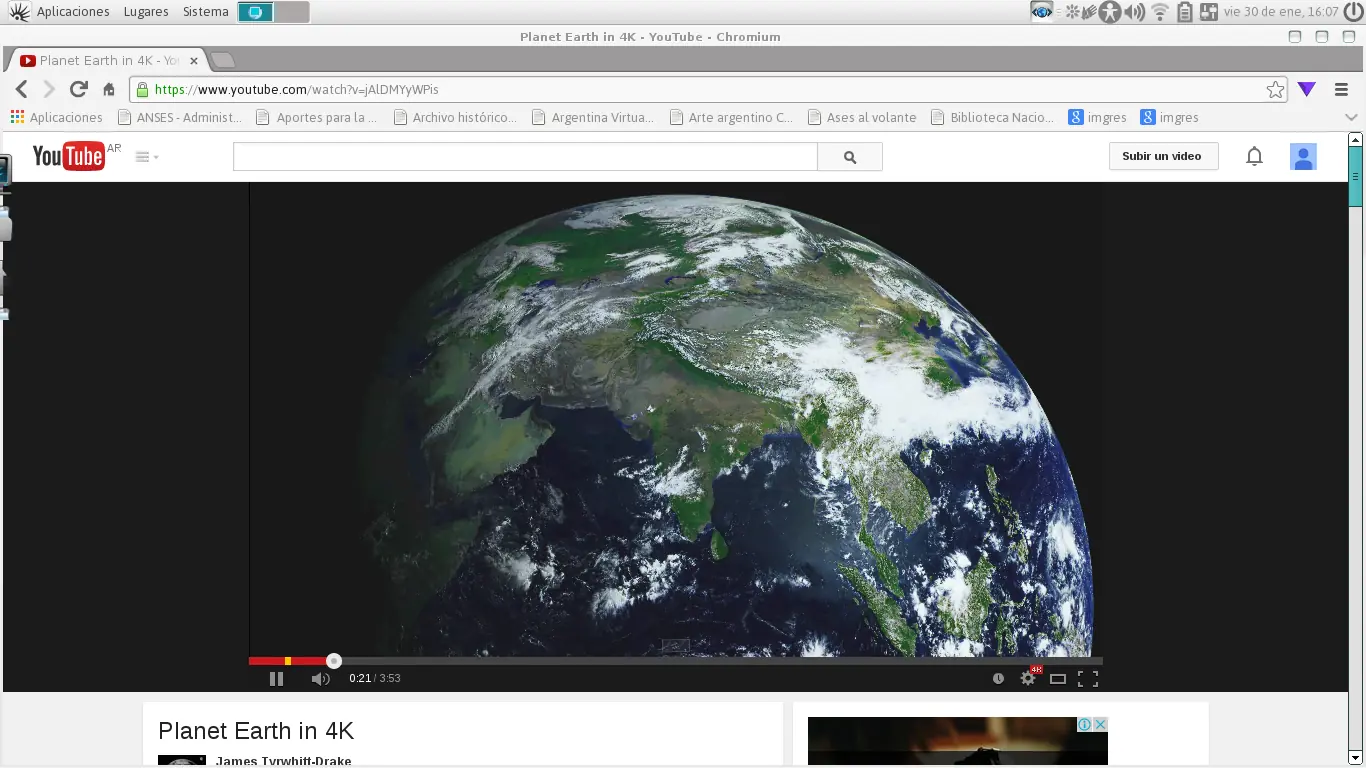Viewport: 1366px width, 768px height.
Task: Open the Aplicaciones system menu
Action: [73, 12]
